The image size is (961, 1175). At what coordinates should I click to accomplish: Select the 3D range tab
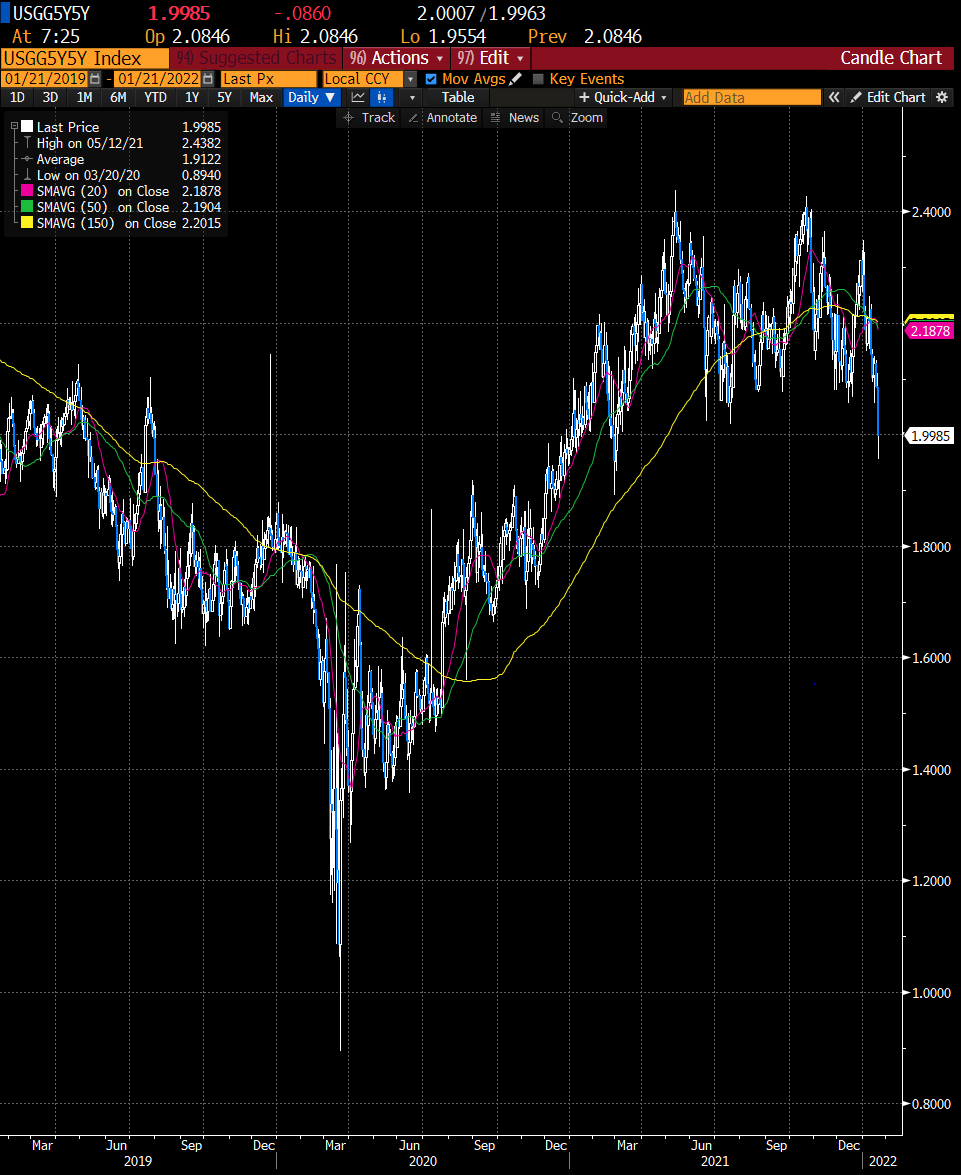[x=50, y=97]
